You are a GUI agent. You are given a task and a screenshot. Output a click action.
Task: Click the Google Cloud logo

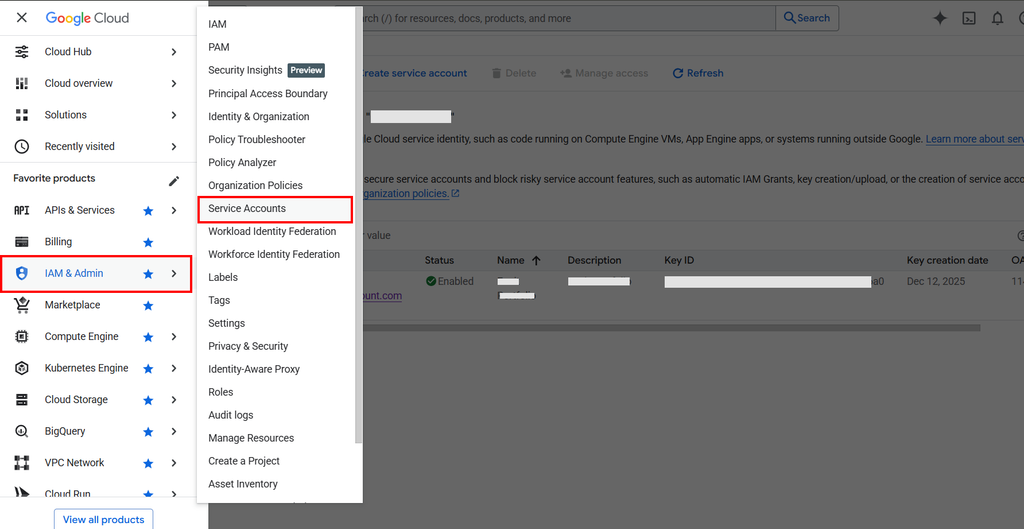click(x=88, y=18)
